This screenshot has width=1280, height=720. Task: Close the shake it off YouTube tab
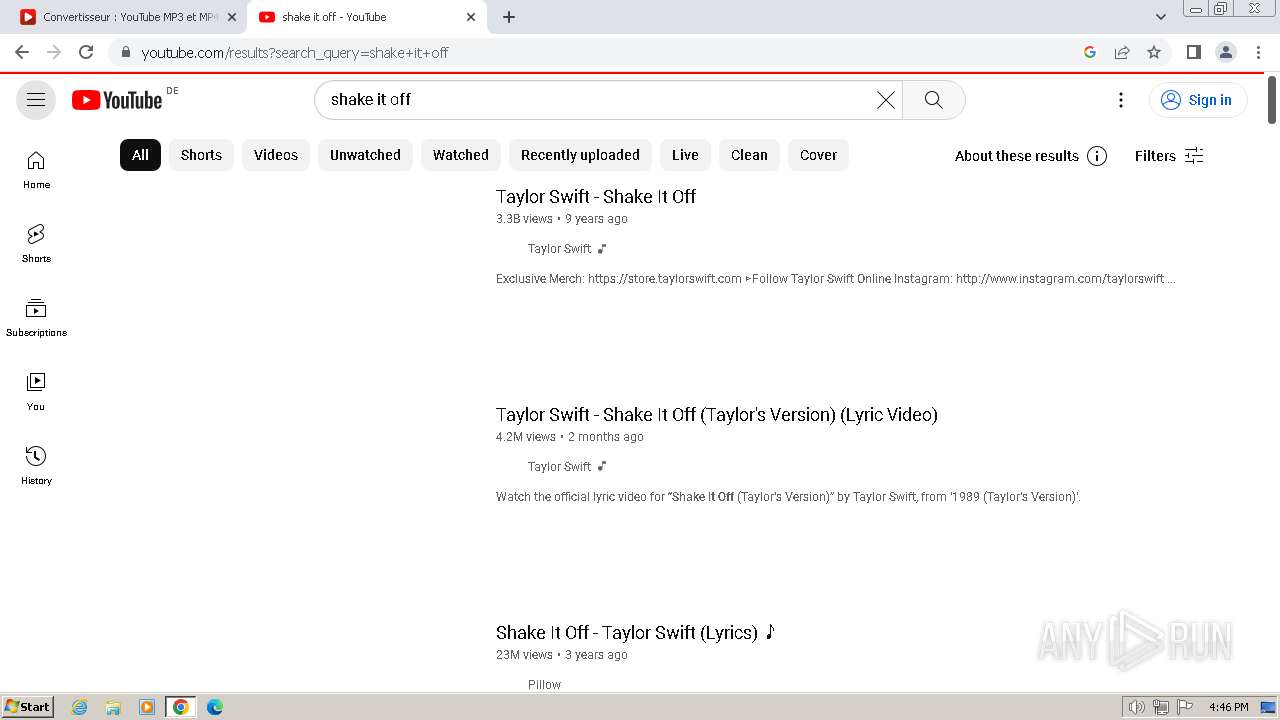pyautogui.click(x=471, y=17)
